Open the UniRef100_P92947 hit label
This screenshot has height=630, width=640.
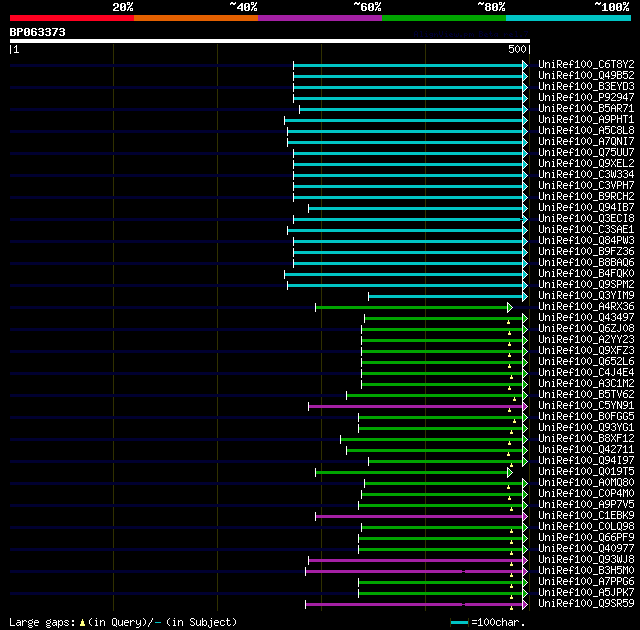586,98
